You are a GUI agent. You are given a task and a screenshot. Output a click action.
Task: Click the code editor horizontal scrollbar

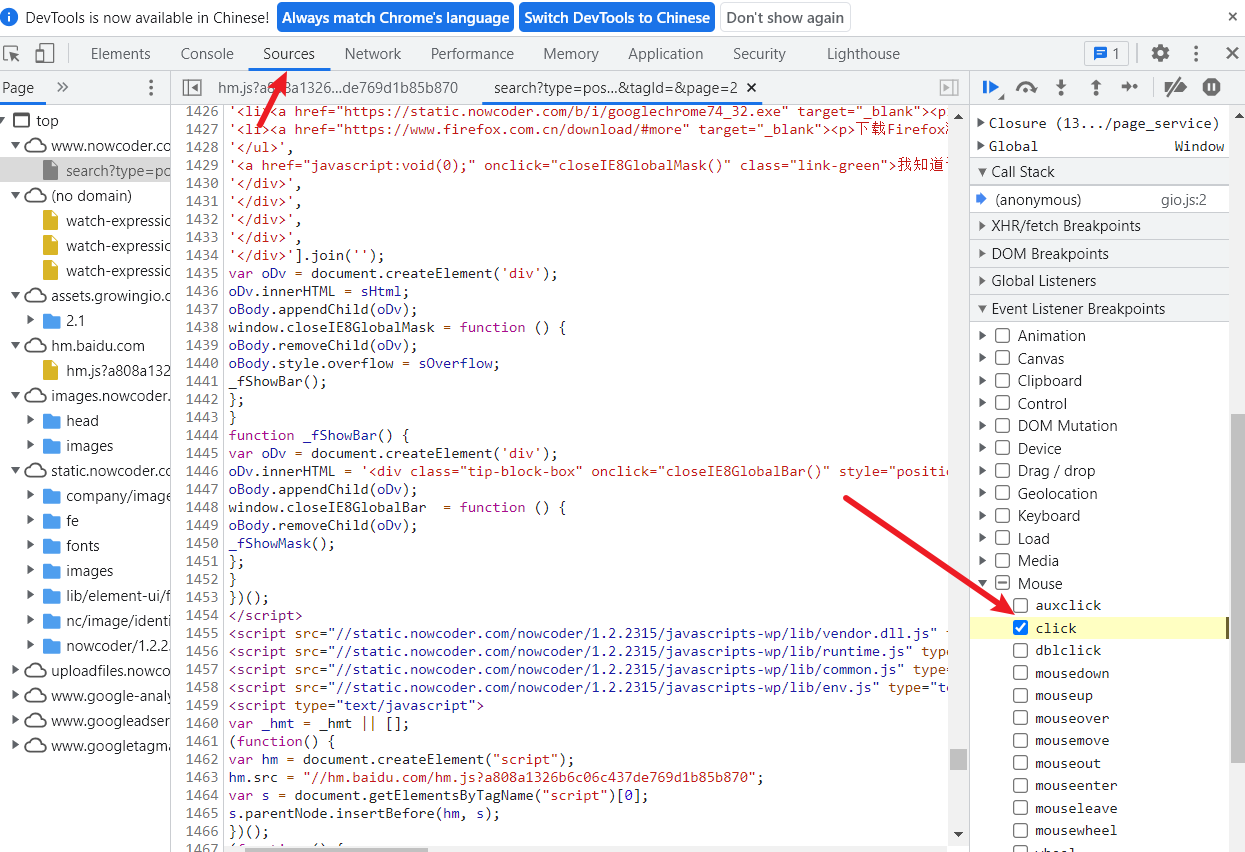(336, 849)
